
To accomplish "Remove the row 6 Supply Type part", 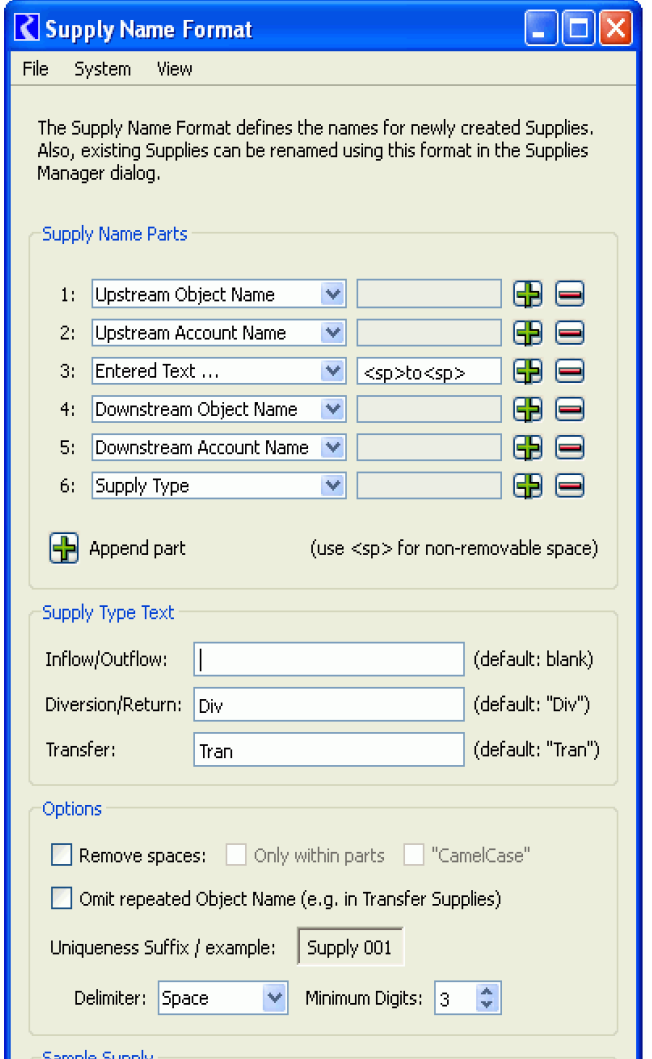I will click(569, 486).
